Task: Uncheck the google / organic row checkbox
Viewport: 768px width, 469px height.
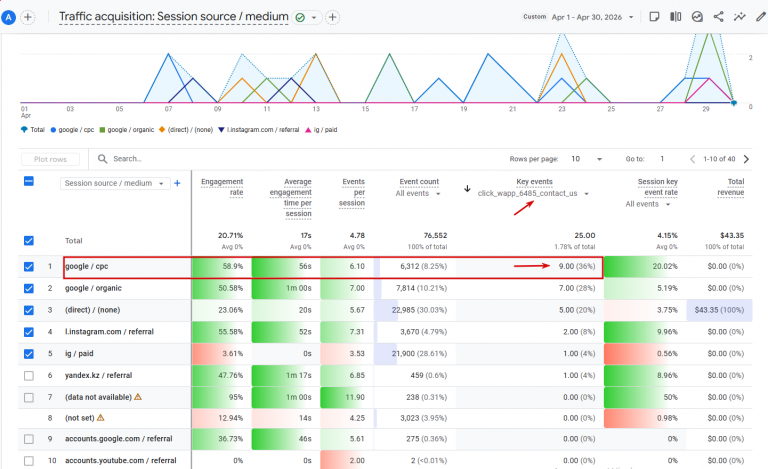Action: pyautogui.click(x=29, y=288)
